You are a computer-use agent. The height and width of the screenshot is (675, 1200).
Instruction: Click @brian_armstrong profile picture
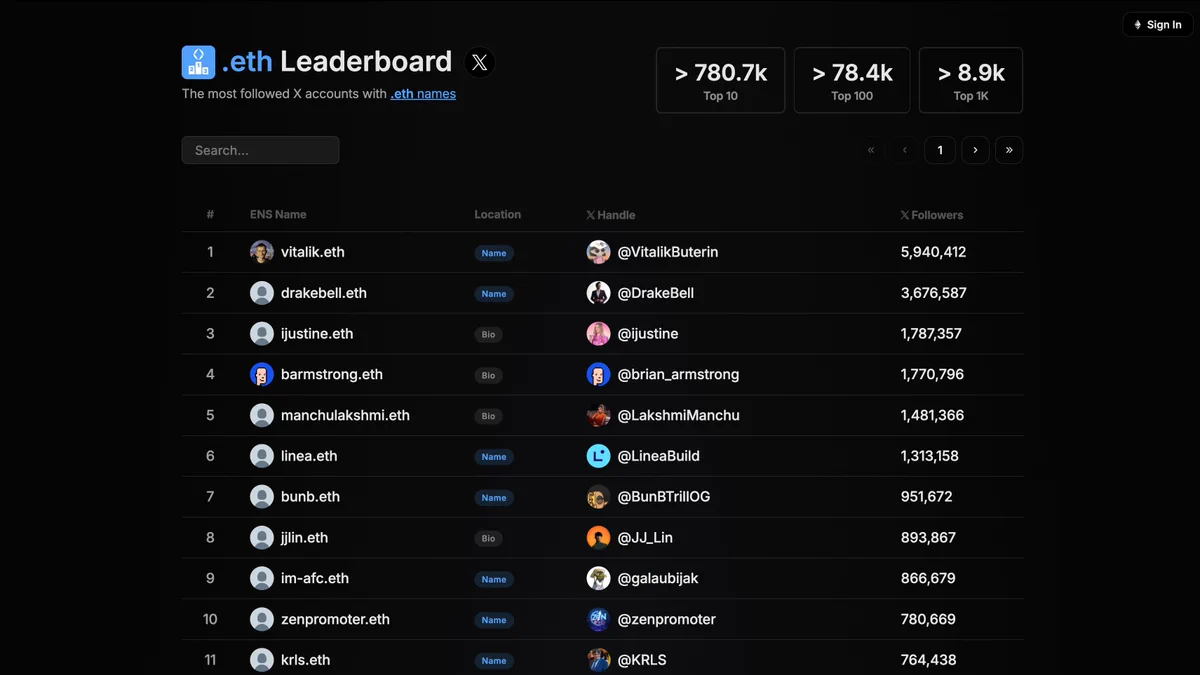(x=598, y=375)
